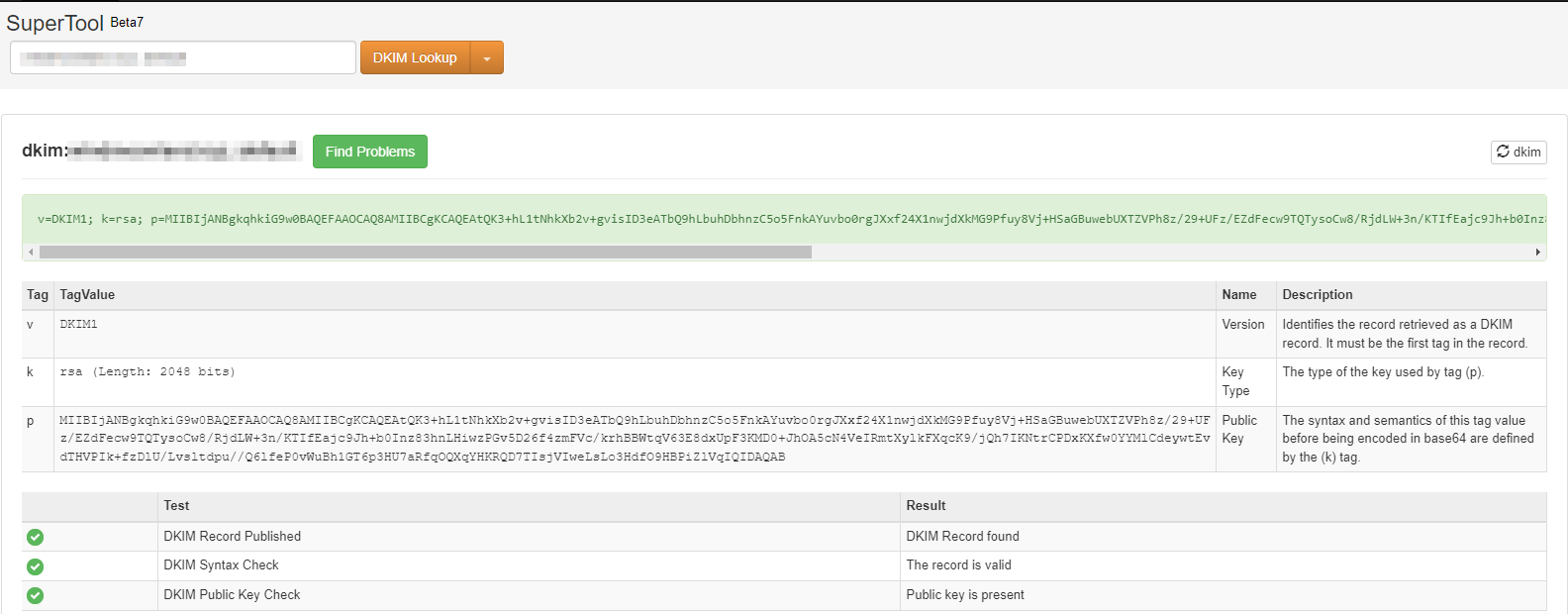Open the dropdown arrow beside DKIM Lookup
This screenshot has width=1568, height=614.
point(487,58)
